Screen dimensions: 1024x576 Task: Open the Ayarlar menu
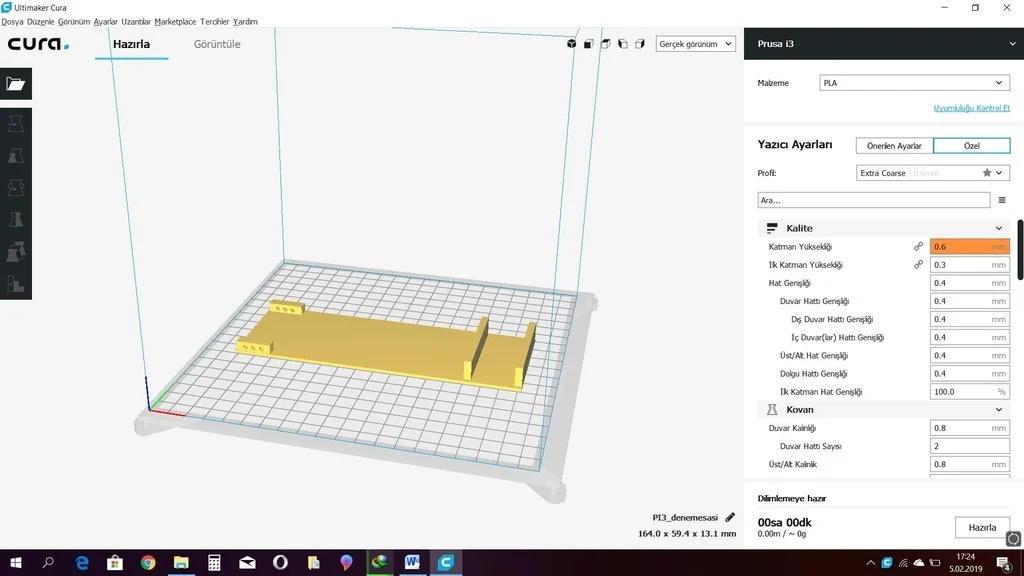point(105,22)
